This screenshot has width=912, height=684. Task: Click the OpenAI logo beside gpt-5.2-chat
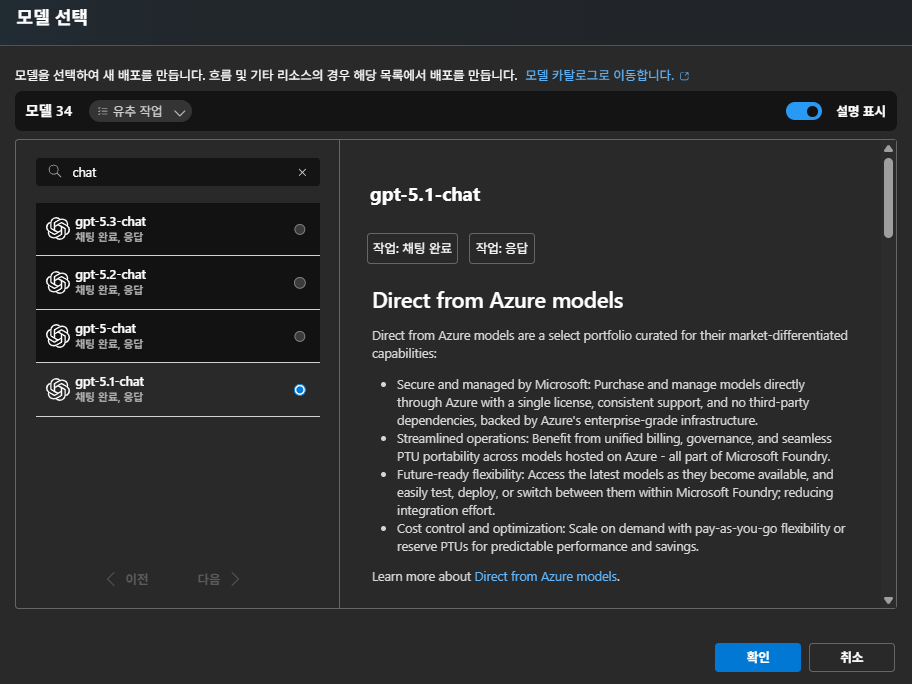[x=57, y=283]
